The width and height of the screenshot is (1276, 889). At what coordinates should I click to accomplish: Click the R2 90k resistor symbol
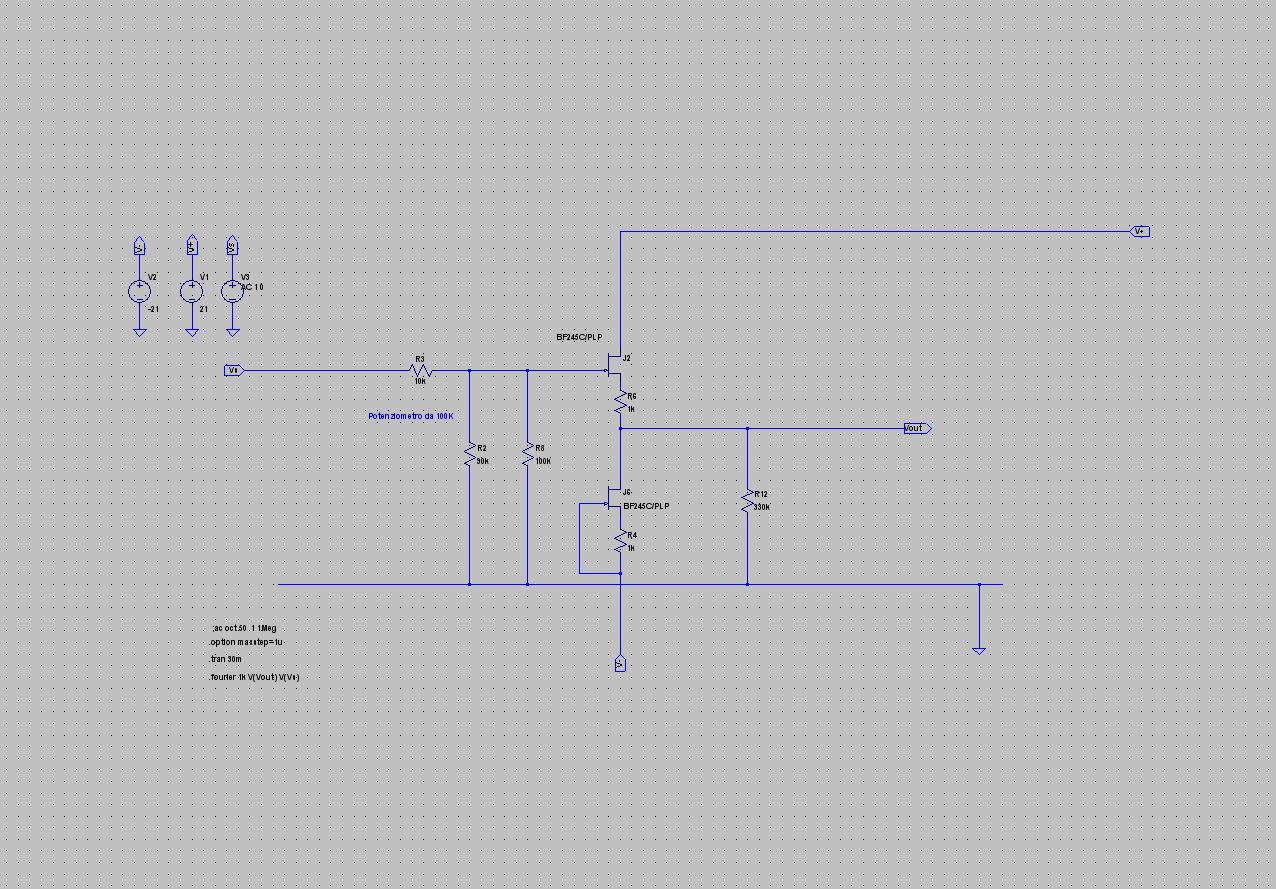pyautogui.click(x=469, y=455)
